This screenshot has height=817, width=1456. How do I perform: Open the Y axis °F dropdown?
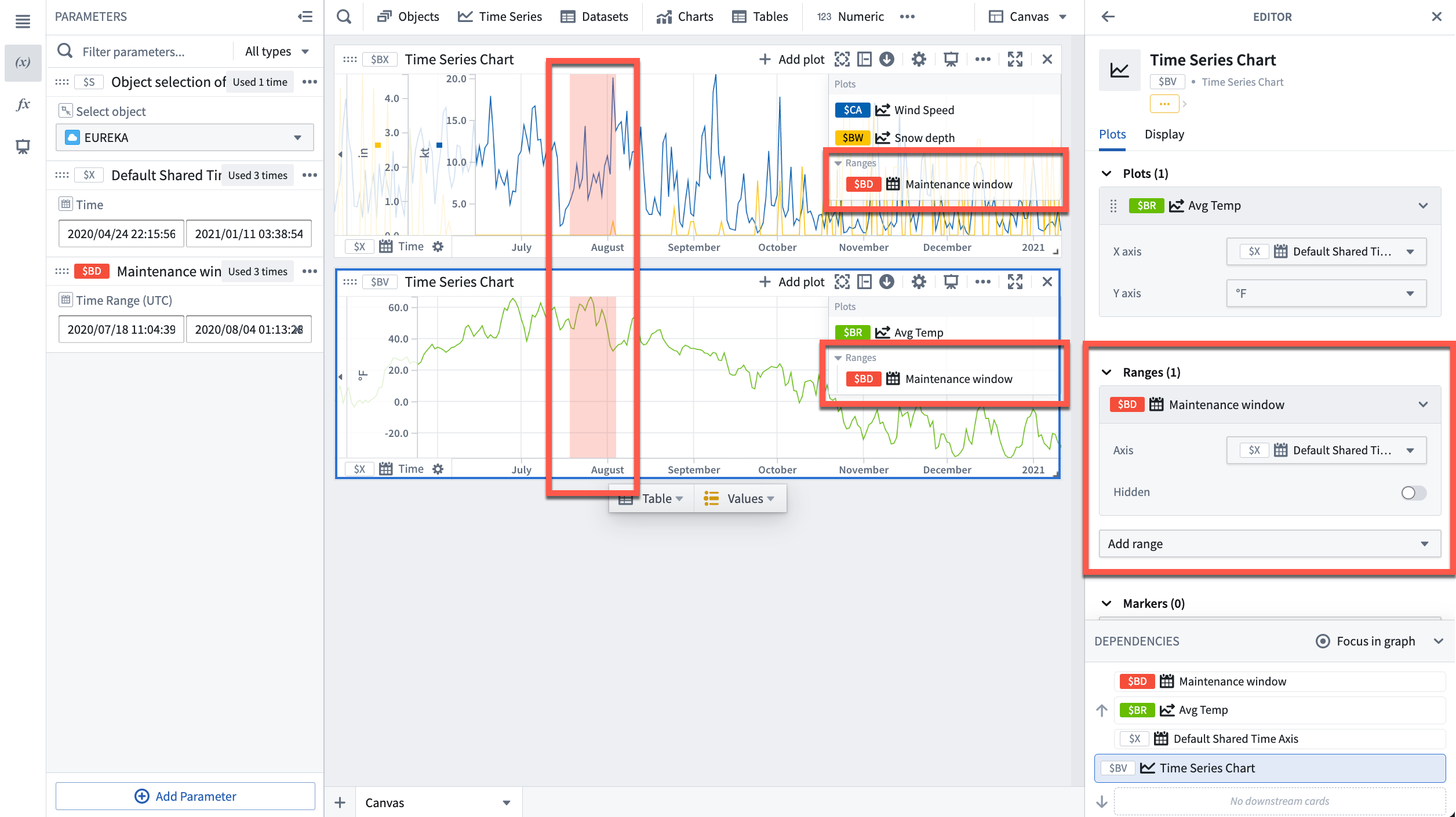[x=1326, y=293]
